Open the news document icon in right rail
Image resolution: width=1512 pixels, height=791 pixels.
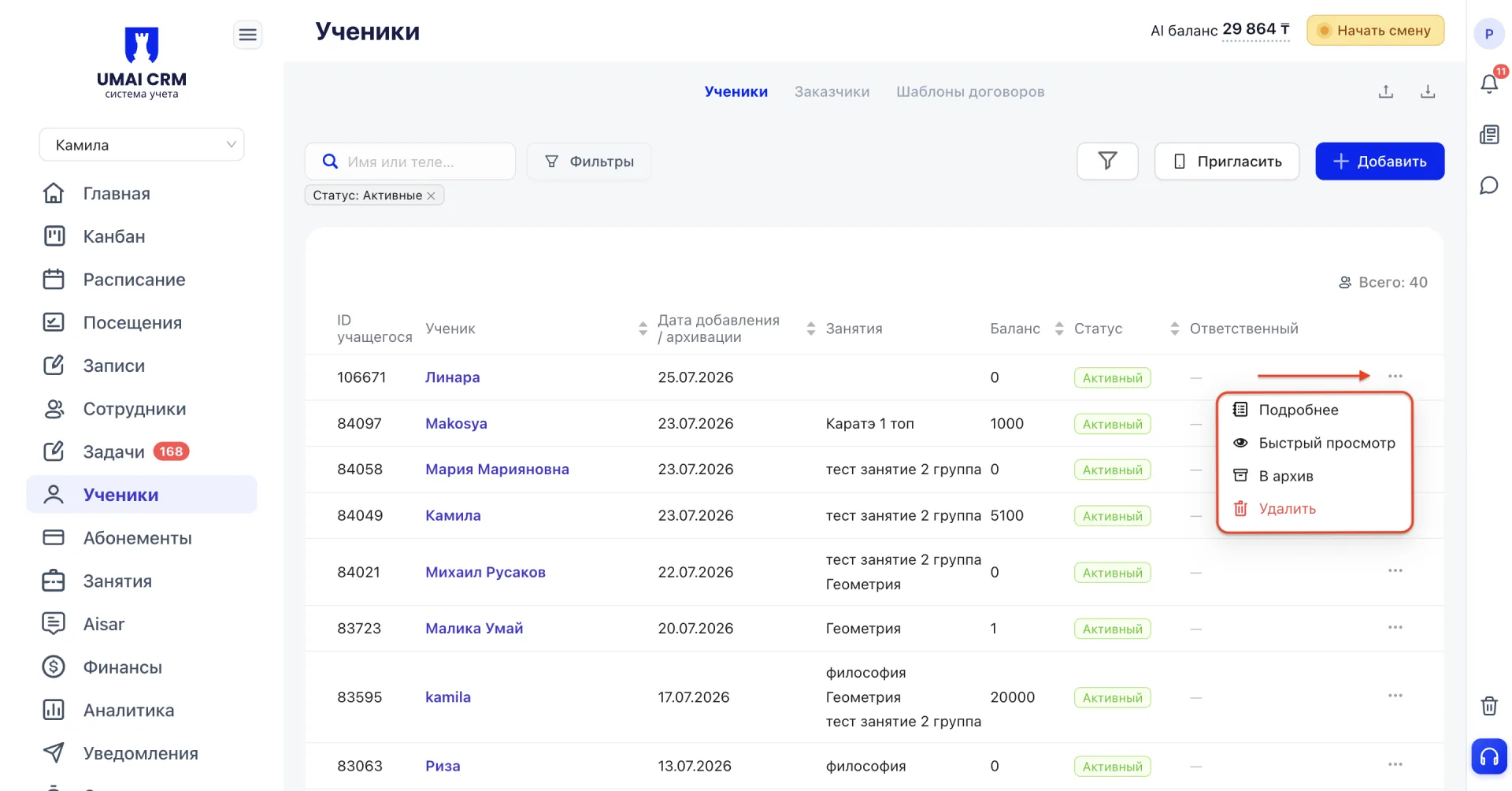pyautogui.click(x=1489, y=135)
